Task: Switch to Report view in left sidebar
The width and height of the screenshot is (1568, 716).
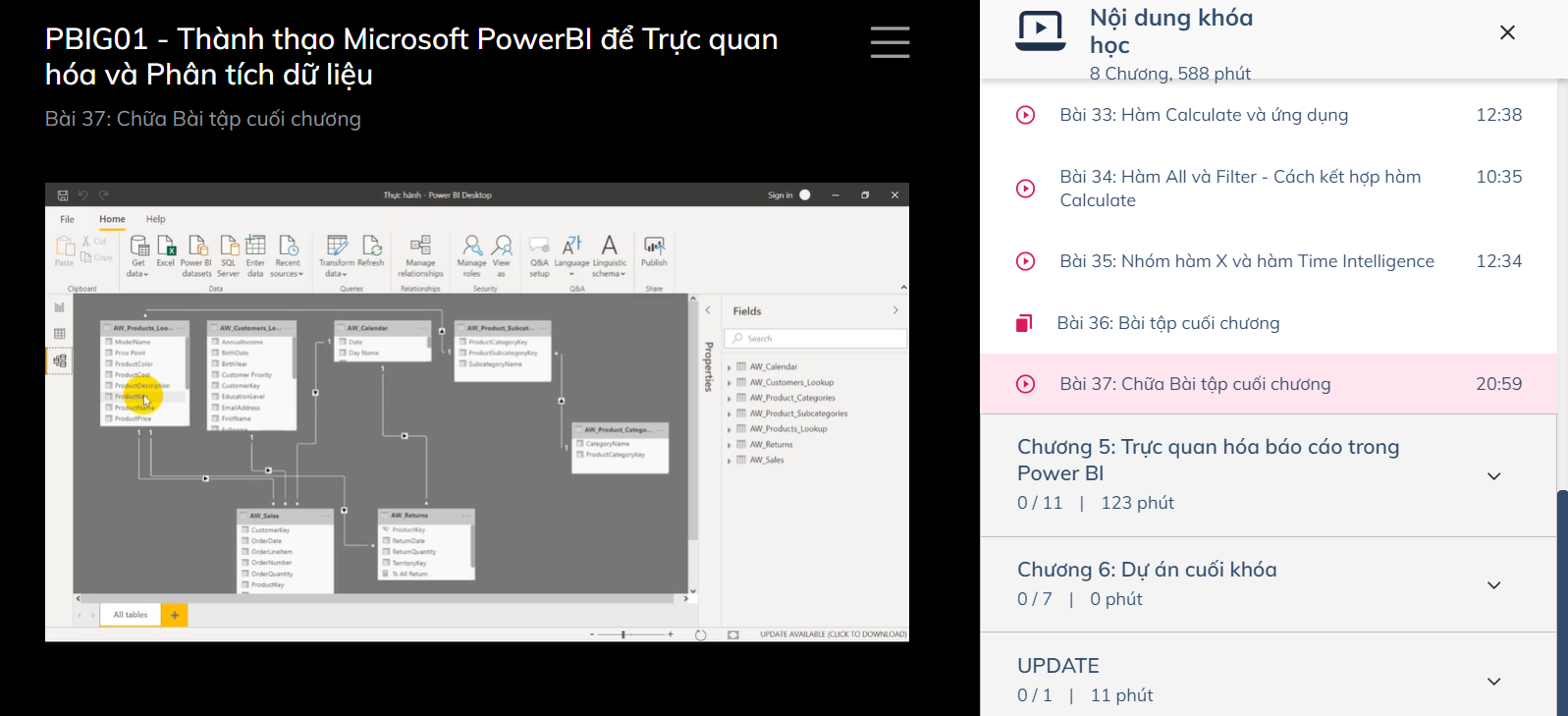Action: tap(60, 307)
